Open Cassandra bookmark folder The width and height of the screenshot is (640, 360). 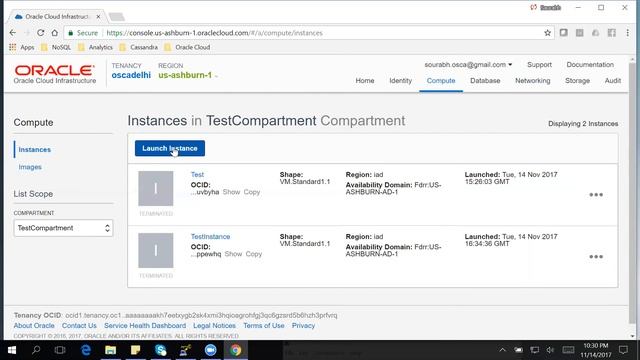point(138,47)
